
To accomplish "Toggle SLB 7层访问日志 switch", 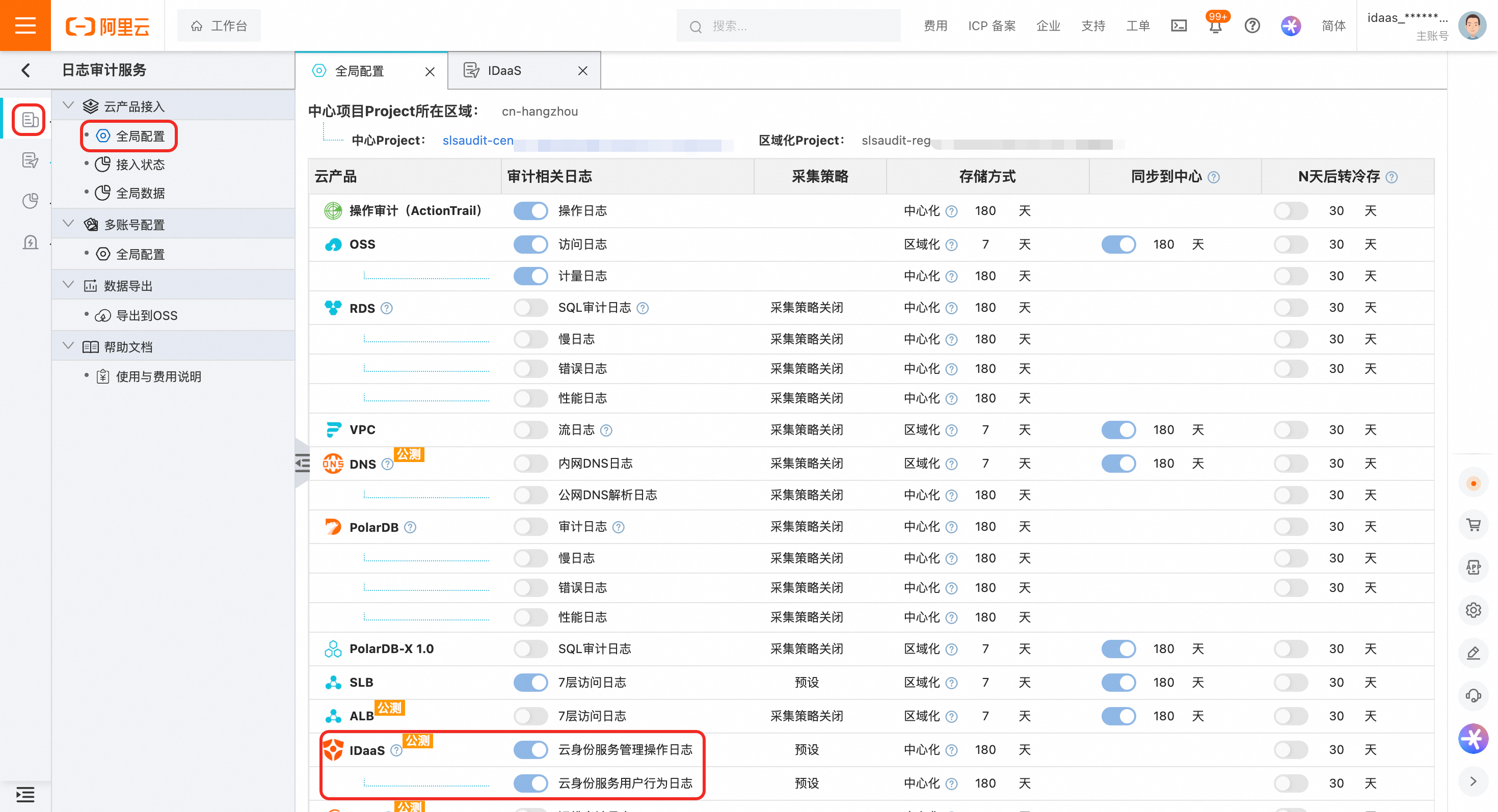I will click(530, 683).
